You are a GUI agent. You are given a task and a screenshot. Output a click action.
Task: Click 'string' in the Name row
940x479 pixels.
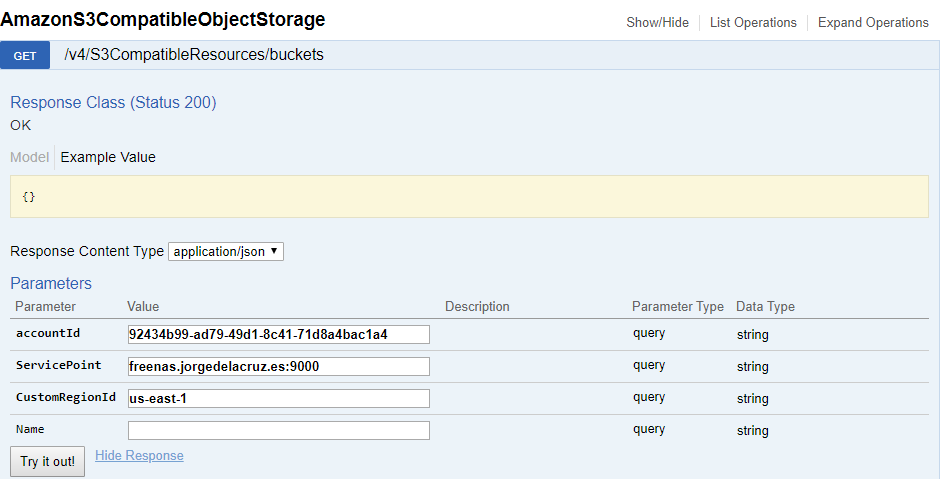pos(752,430)
